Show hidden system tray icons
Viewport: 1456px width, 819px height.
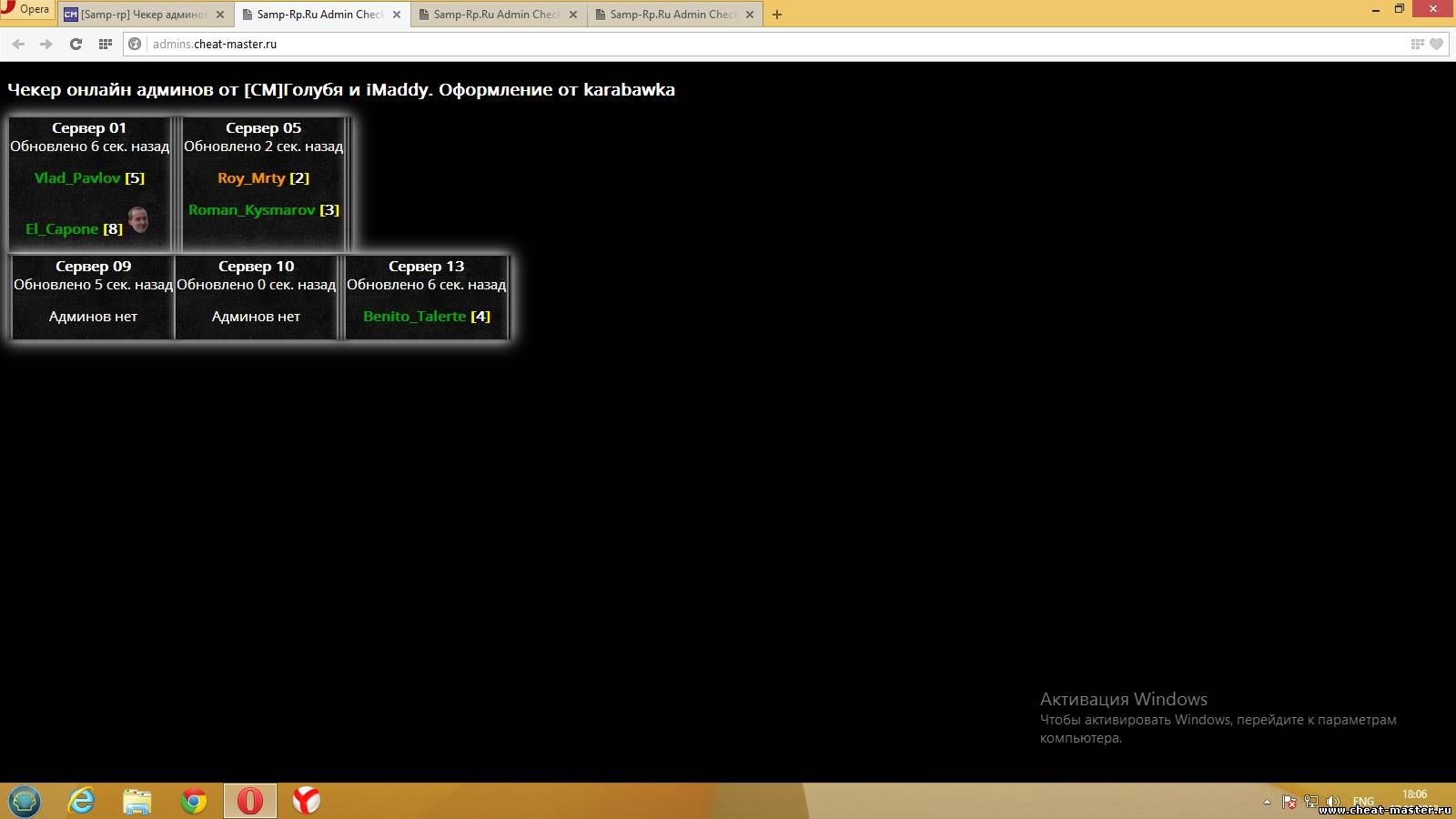coord(1267,802)
